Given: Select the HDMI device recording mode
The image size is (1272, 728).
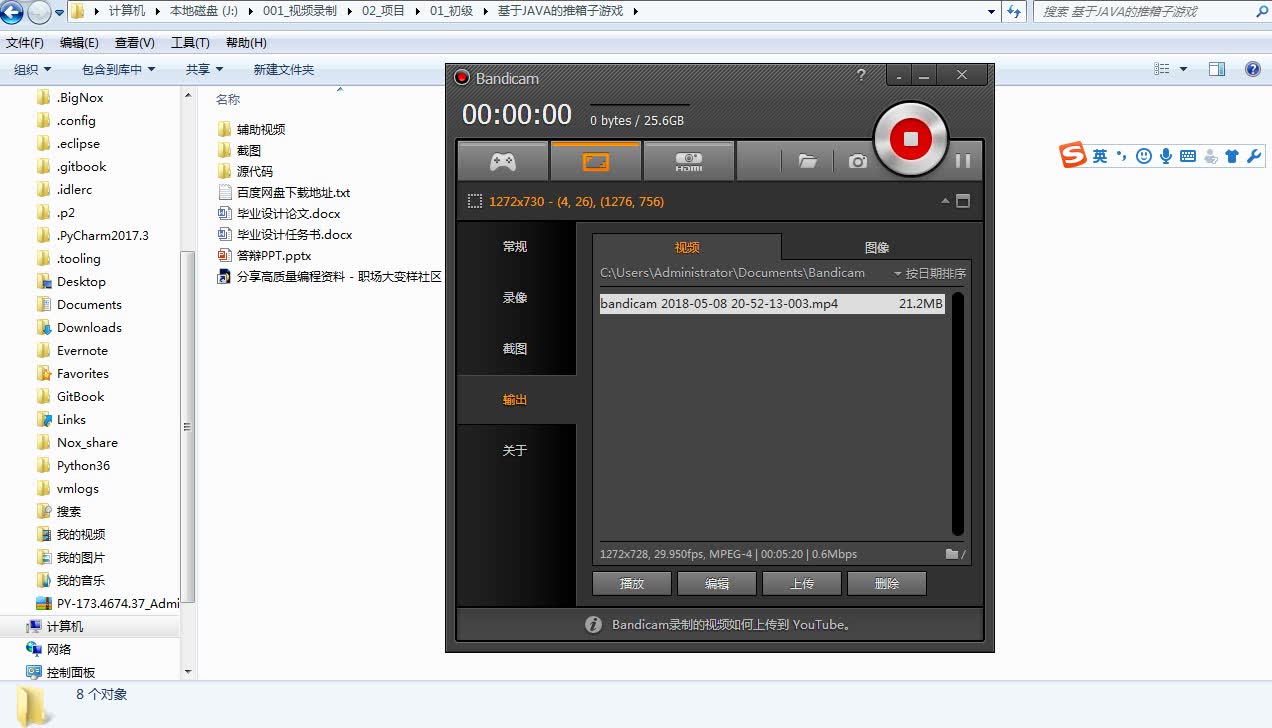Looking at the screenshot, I should [688, 160].
